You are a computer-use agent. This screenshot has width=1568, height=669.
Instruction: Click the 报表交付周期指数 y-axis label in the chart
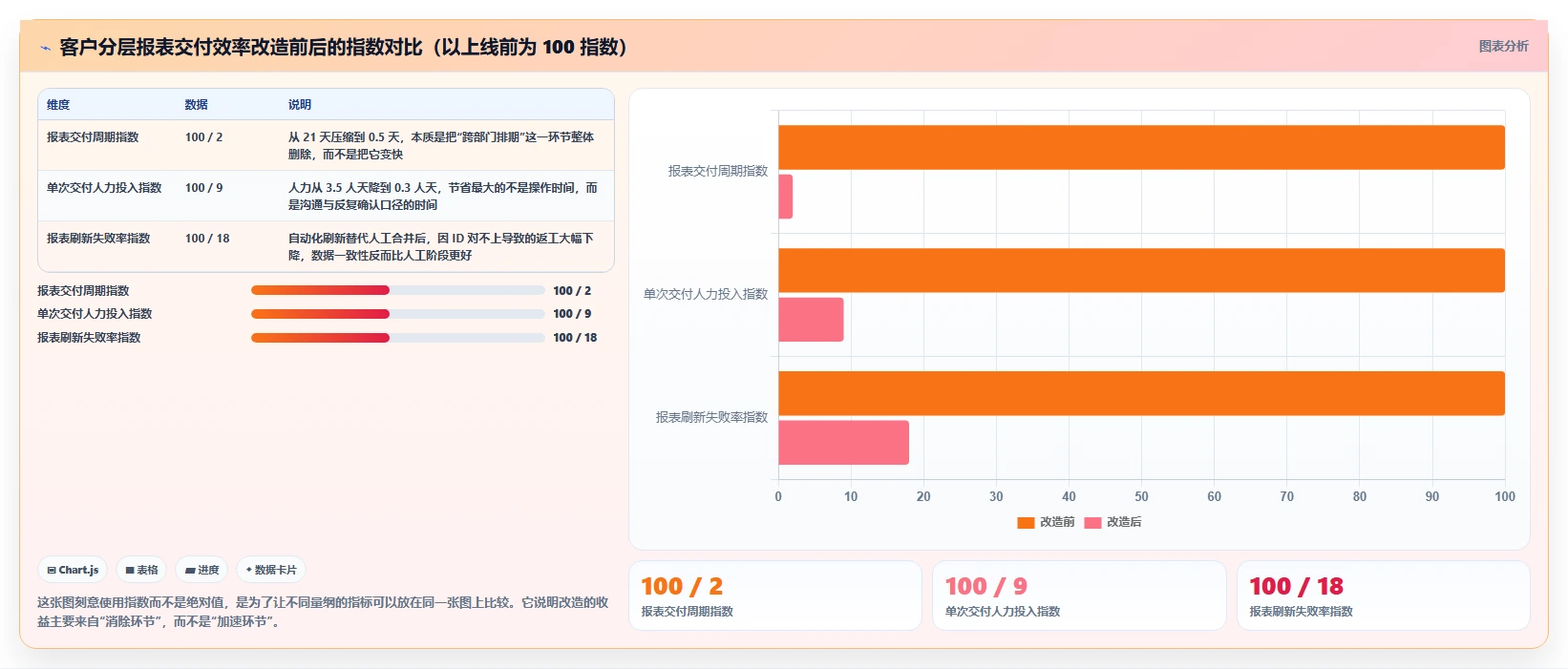coord(717,171)
